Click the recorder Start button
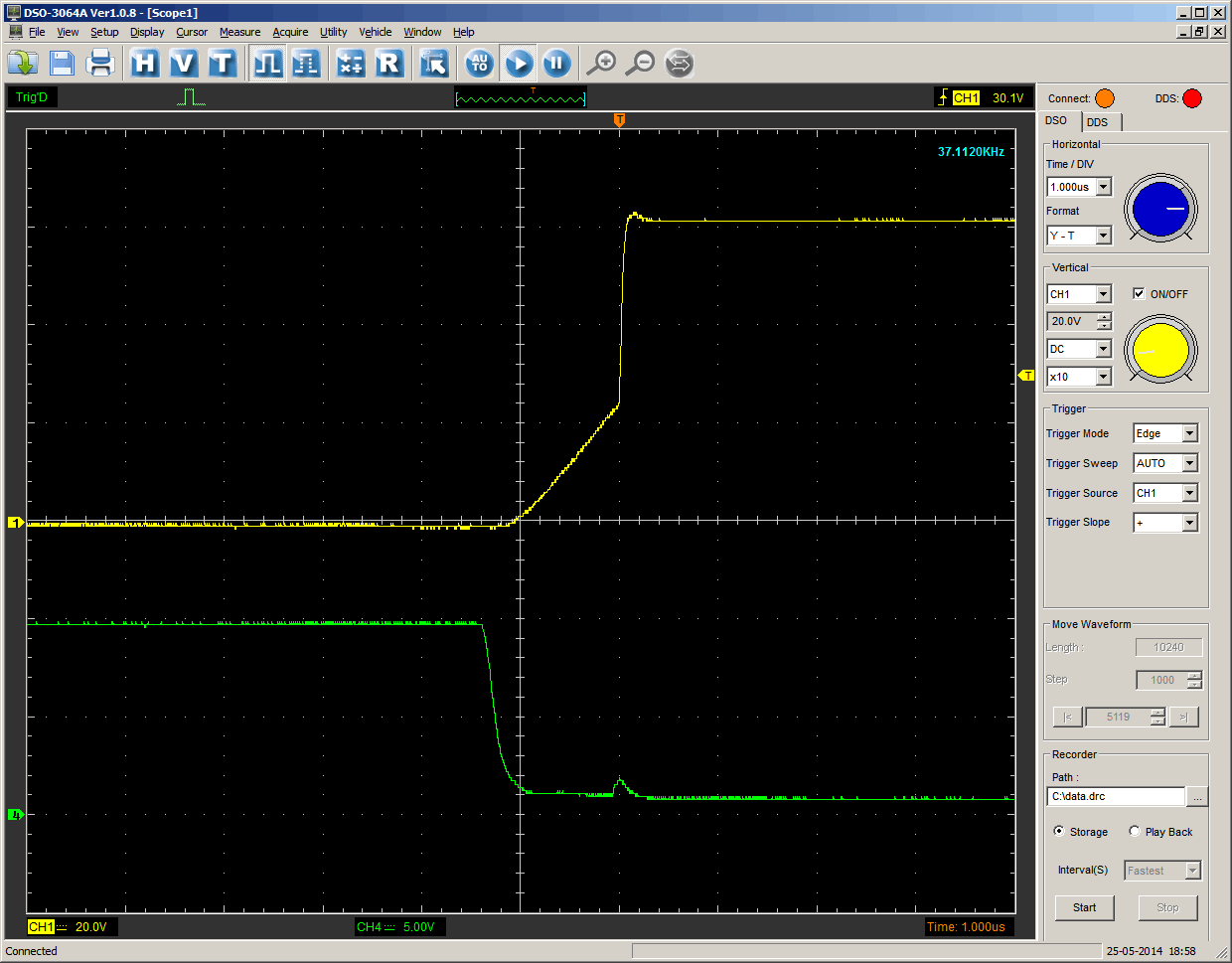The width and height of the screenshot is (1232, 963). 1084,907
